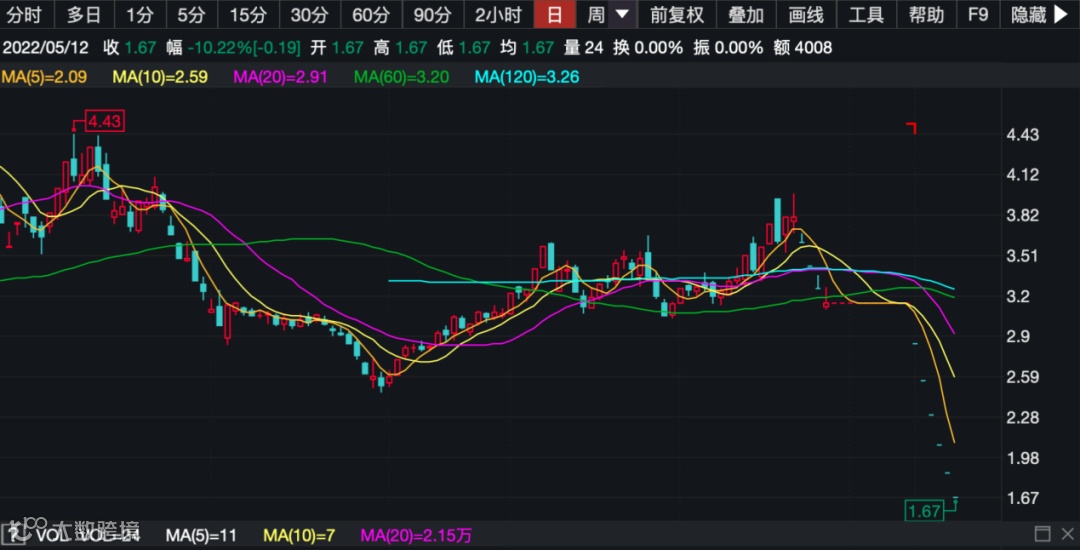The width and height of the screenshot is (1080, 550).
Task: Select the 多日 multi-day tab
Action: [x=83, y=14]
